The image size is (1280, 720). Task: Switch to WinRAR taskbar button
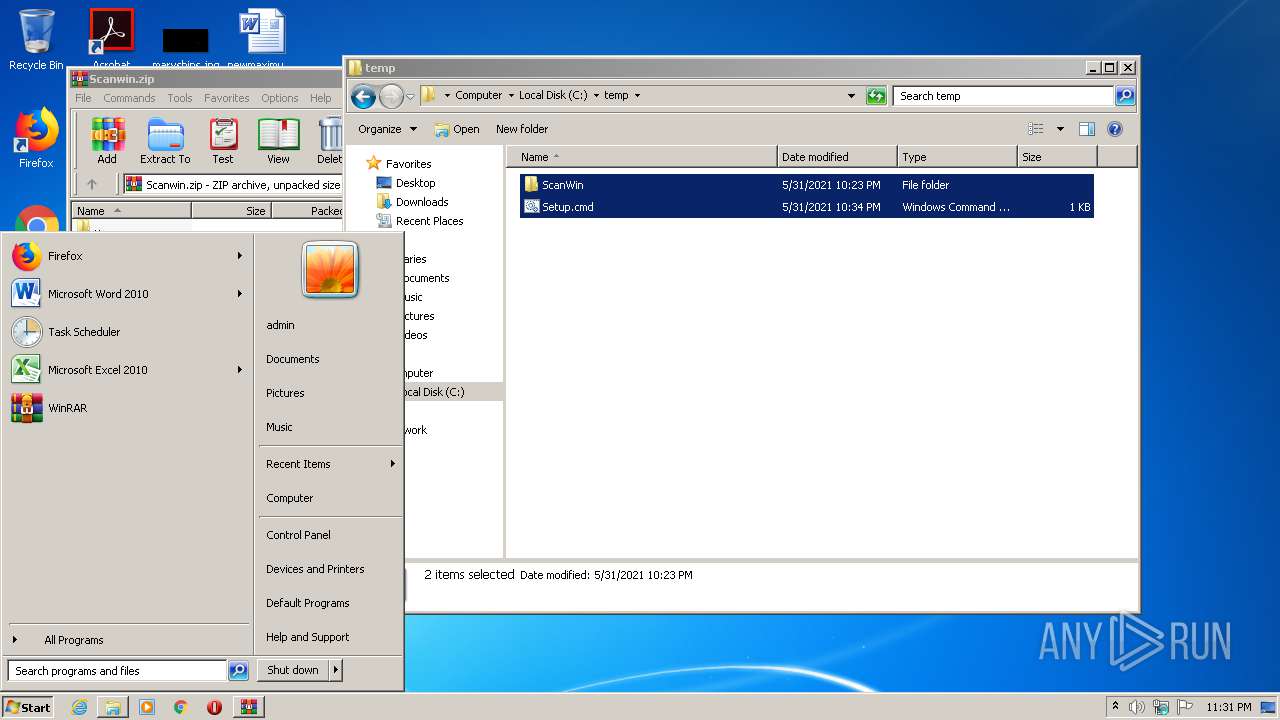coord(248,707)
